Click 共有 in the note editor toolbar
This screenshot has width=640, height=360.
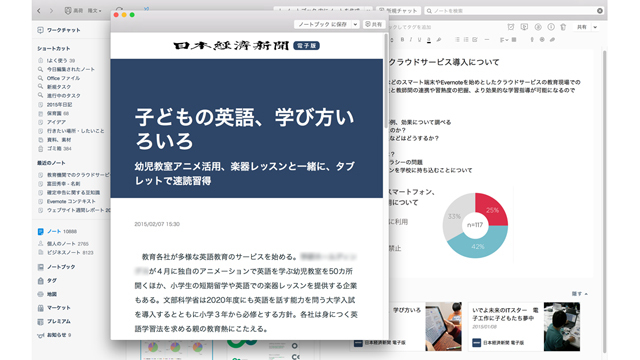tap(582, 27)
